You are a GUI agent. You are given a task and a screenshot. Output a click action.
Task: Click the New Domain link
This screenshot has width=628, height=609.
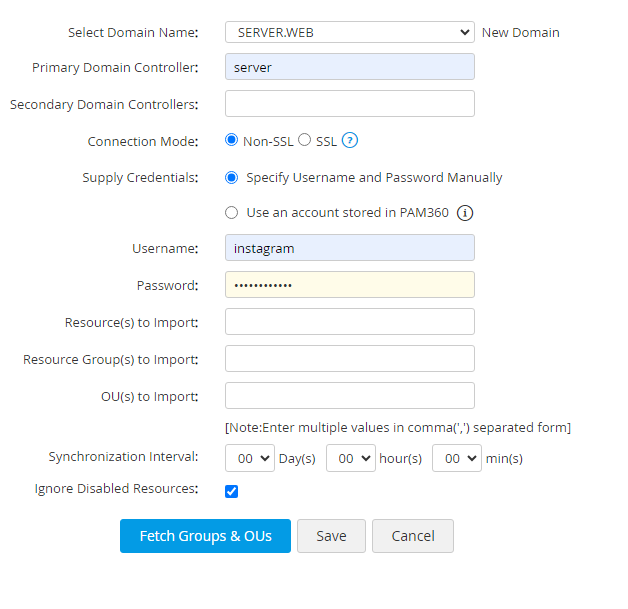pyautogui.click(x=520, y=33)
